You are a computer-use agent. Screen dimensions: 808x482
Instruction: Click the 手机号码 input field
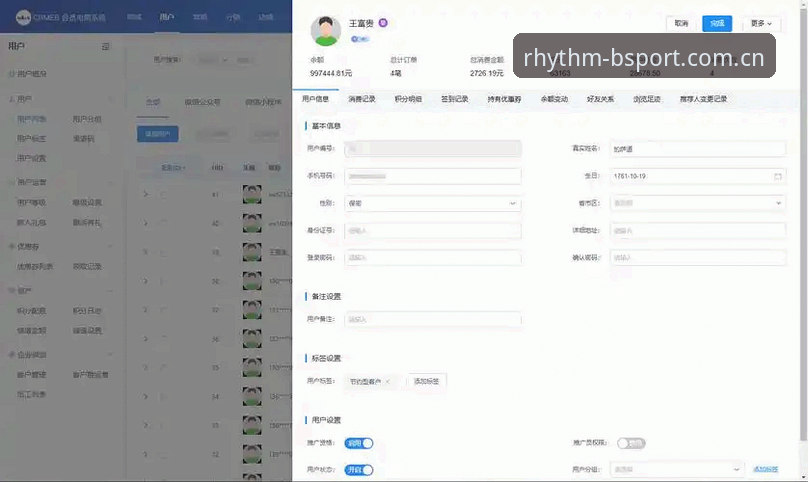click(x=433, y=176)
